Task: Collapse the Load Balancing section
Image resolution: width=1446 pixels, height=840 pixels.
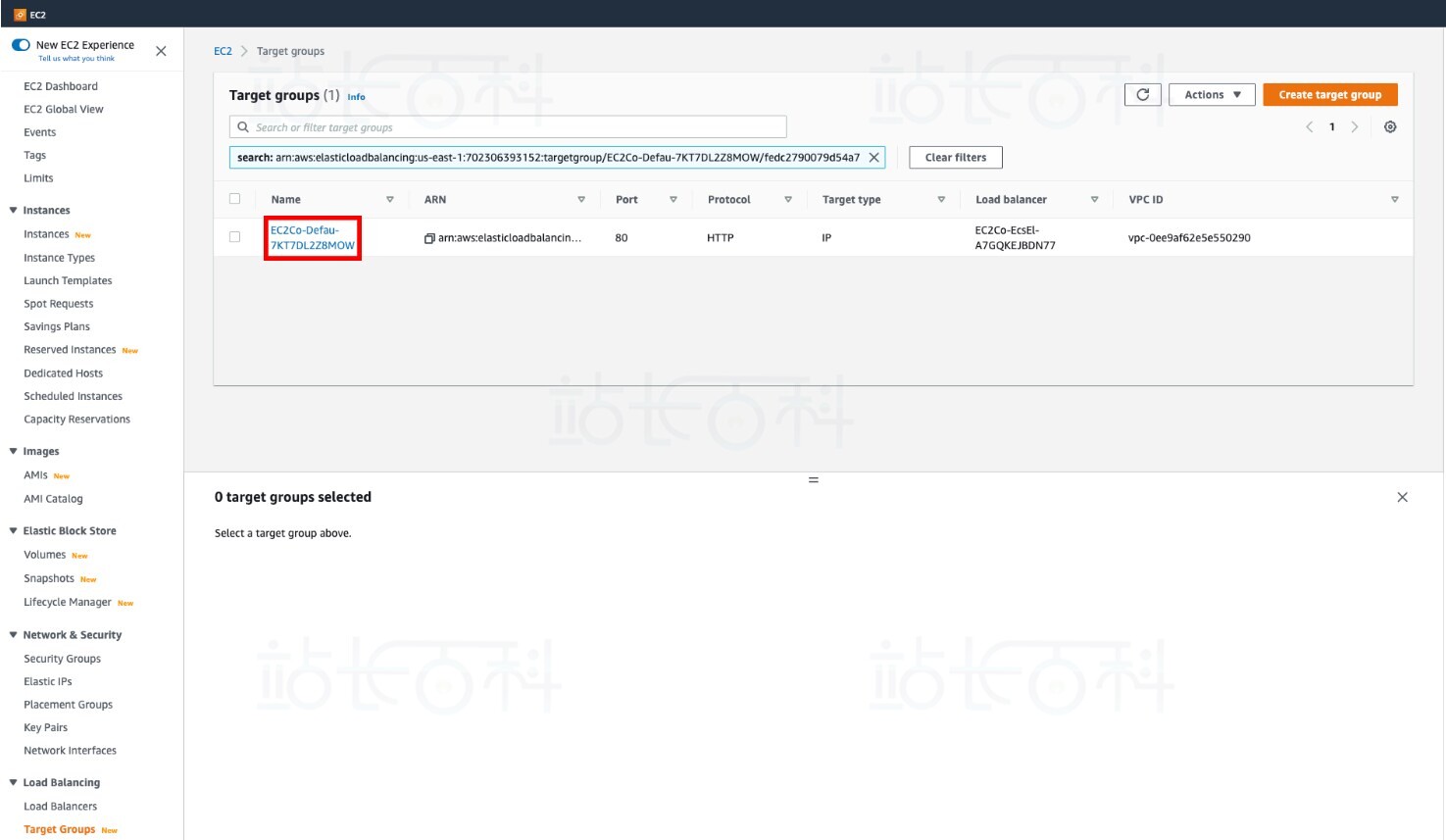Action: click(x=13, y=783)
